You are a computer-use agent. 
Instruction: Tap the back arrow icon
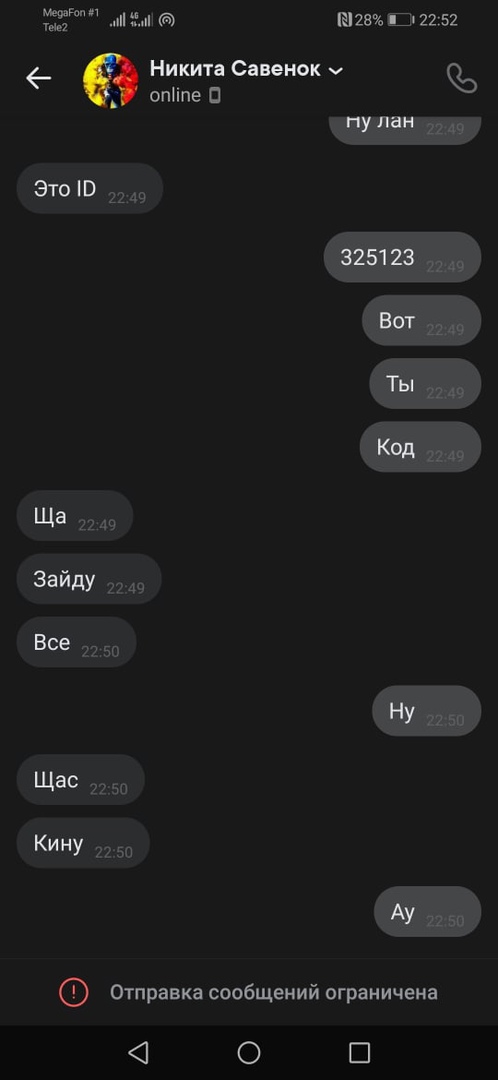click(39, 79)
